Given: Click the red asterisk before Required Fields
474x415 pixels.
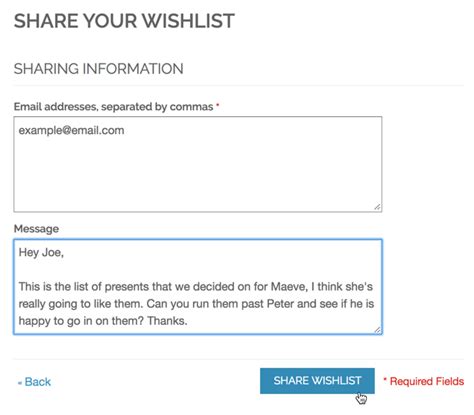Looking at the screenshot, I should [x=385, y=380].
